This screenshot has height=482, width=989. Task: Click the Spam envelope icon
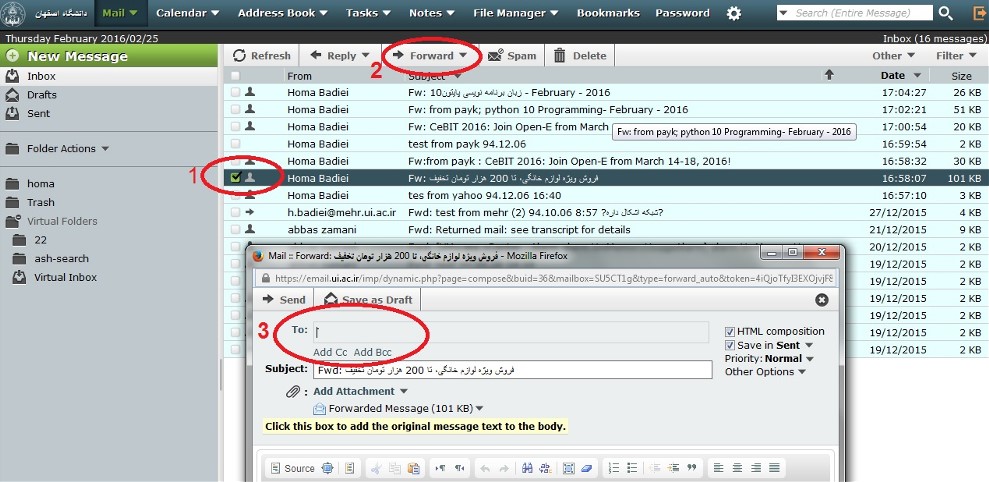click(x=496, y=56)
